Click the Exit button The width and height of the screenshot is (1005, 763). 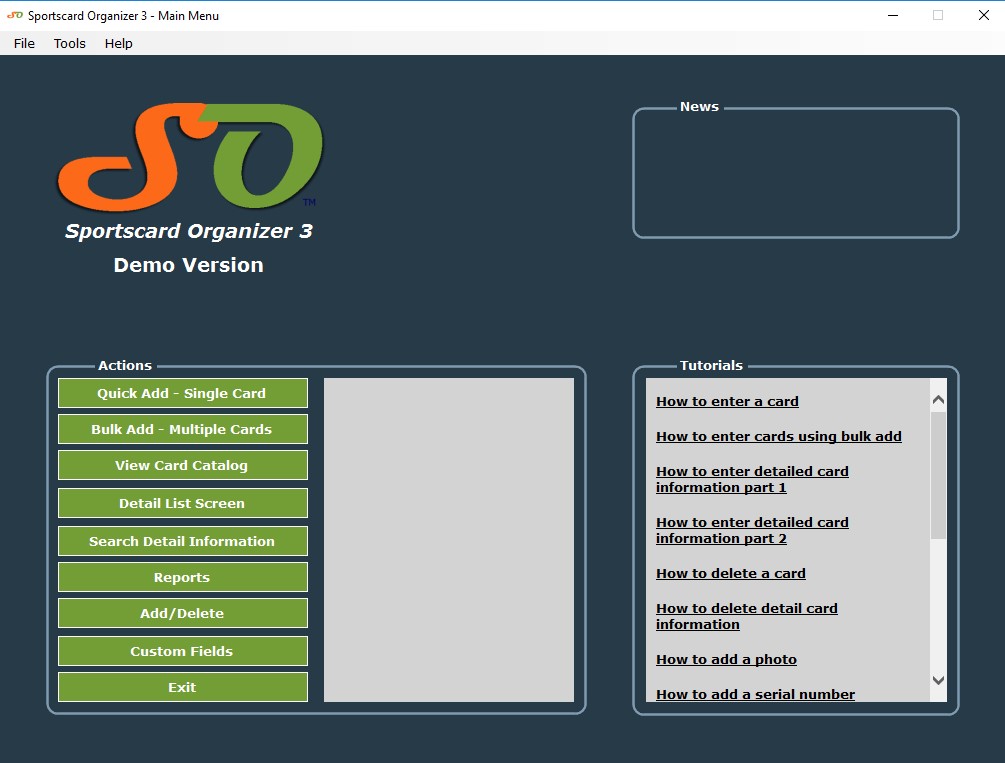coord(182,687)
